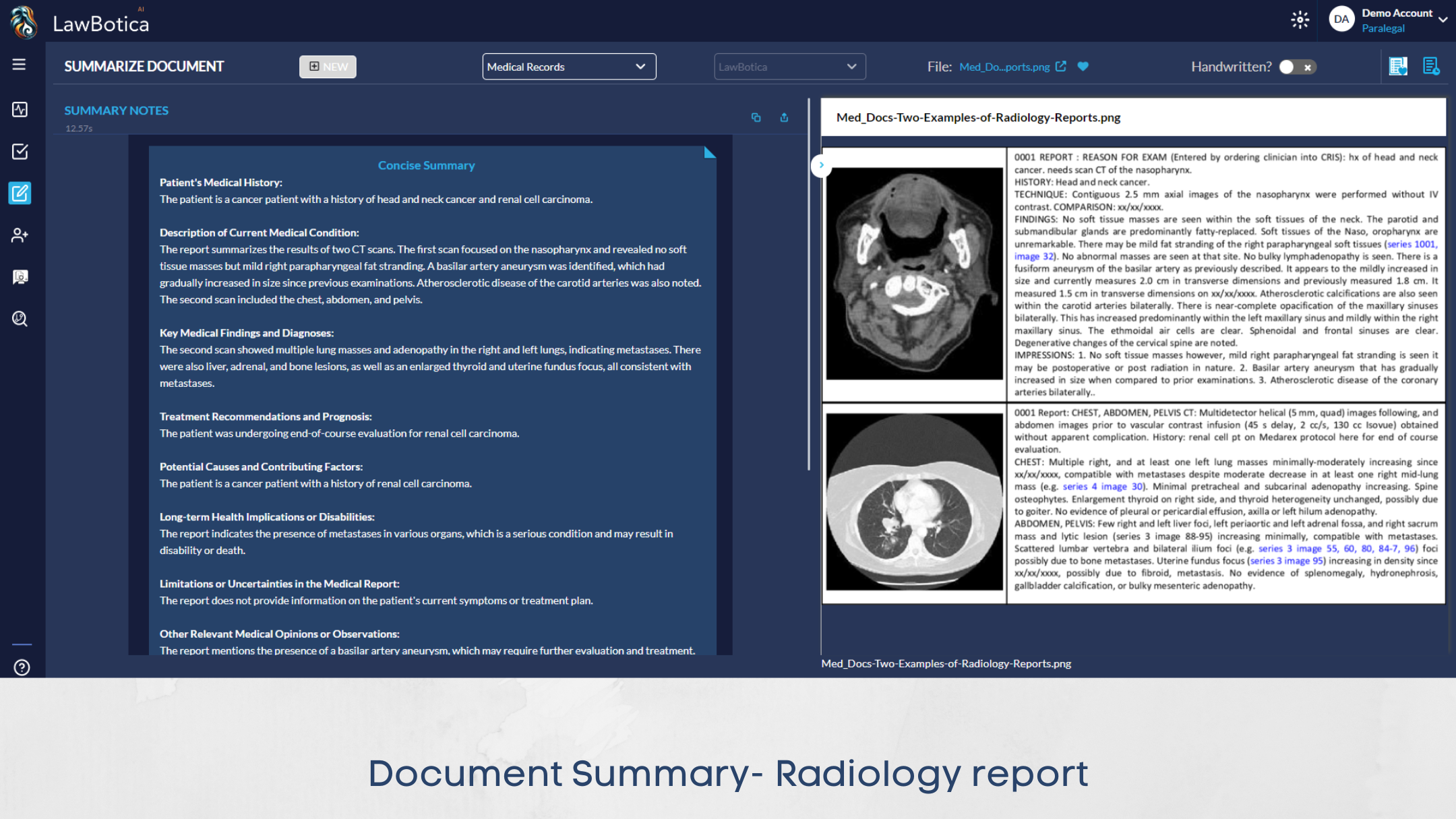Select the activity monitor icon in the sidebar

coord(20,109)
